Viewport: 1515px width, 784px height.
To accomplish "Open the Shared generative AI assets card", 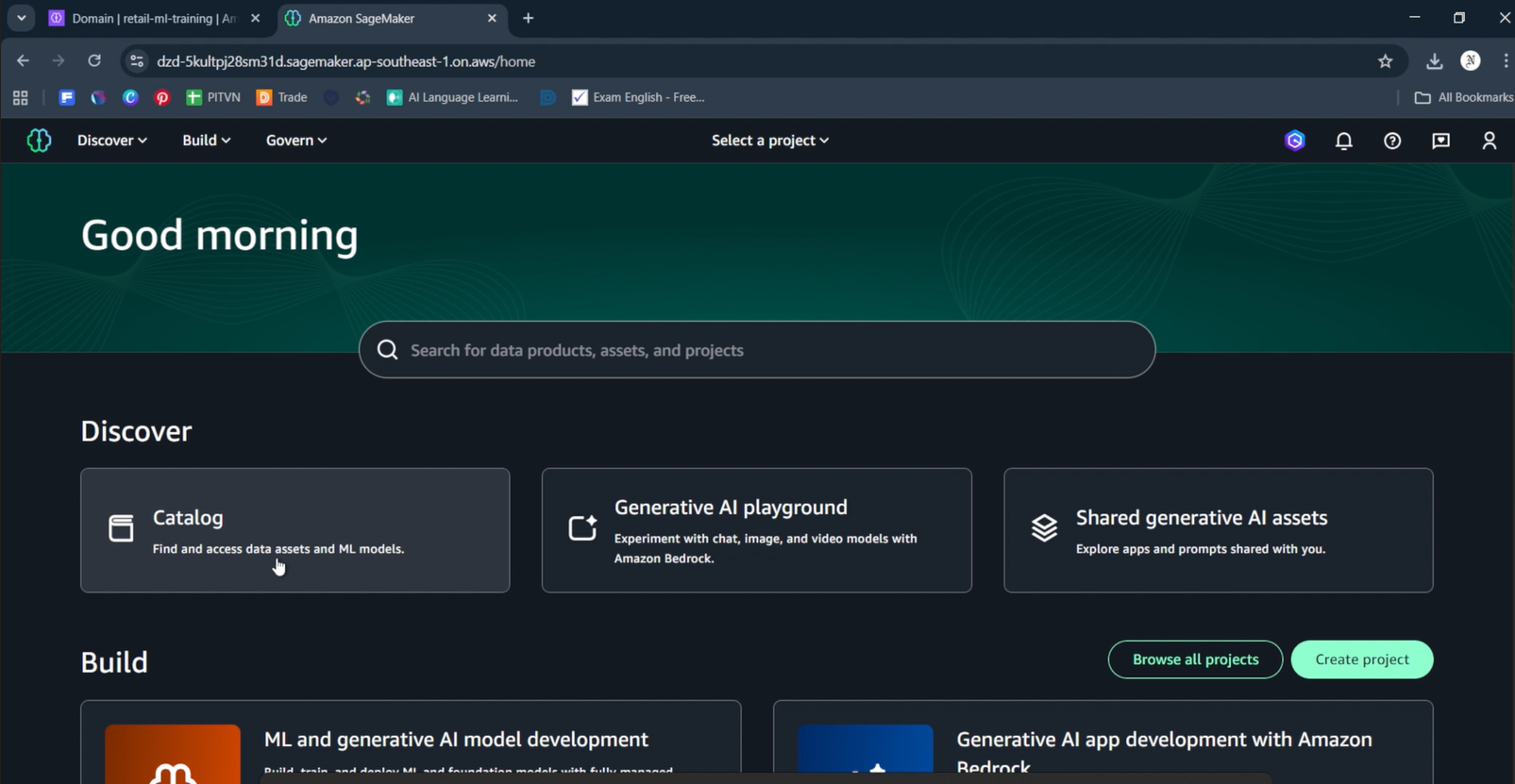I will (1219, 530).
